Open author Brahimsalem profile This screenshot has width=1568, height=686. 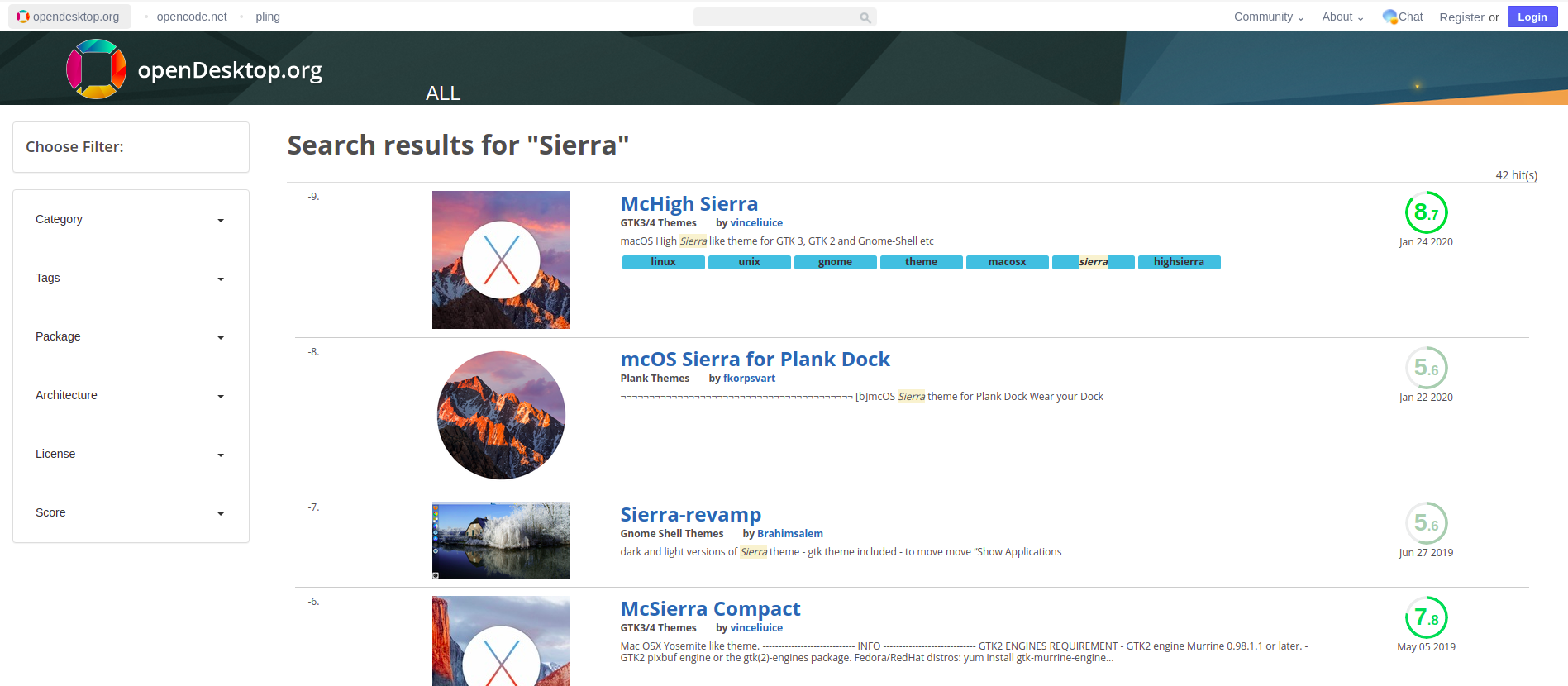(790, 534)
